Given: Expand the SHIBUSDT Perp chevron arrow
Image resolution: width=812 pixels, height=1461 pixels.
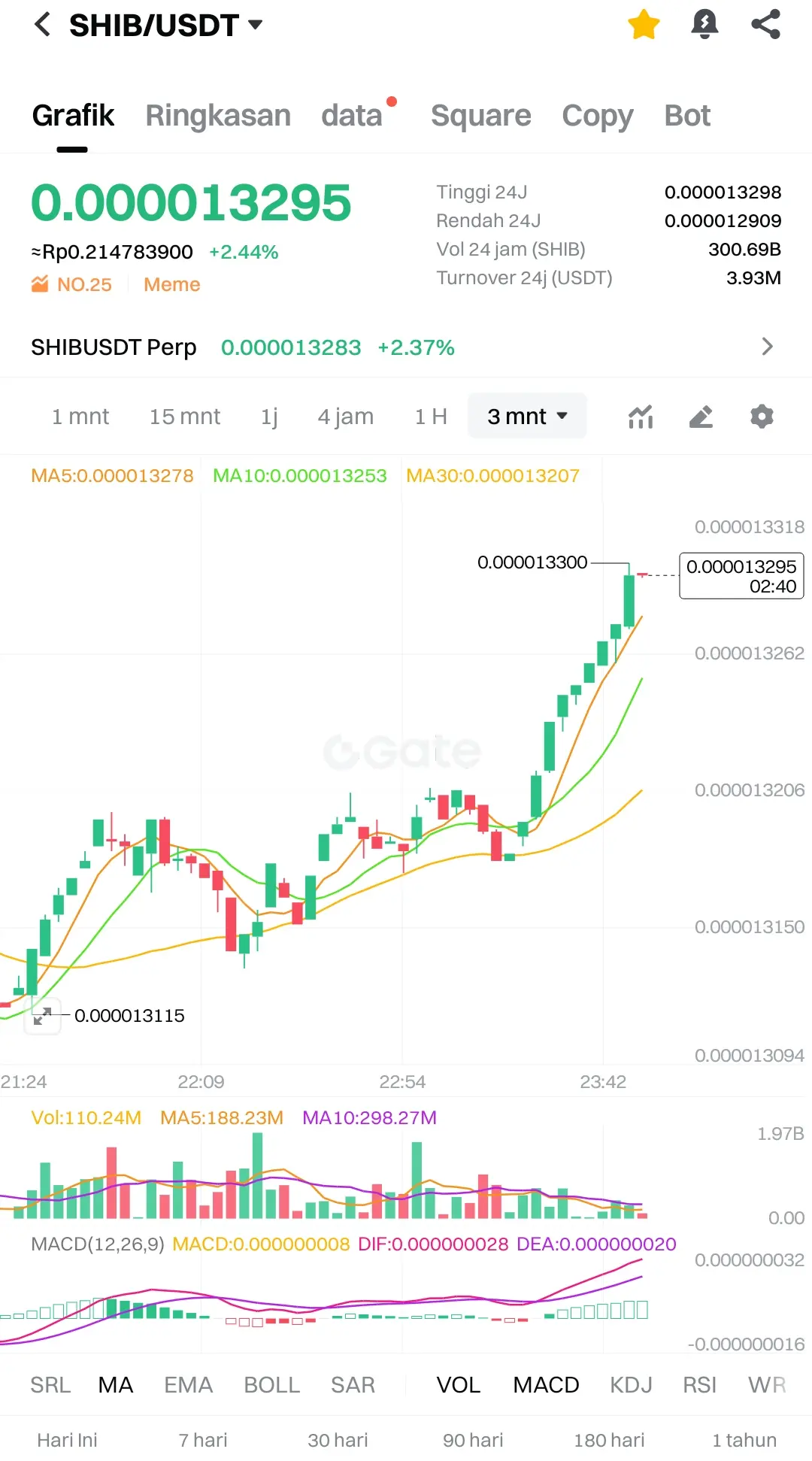Looking at the screenshot, I should coord(767,347).
